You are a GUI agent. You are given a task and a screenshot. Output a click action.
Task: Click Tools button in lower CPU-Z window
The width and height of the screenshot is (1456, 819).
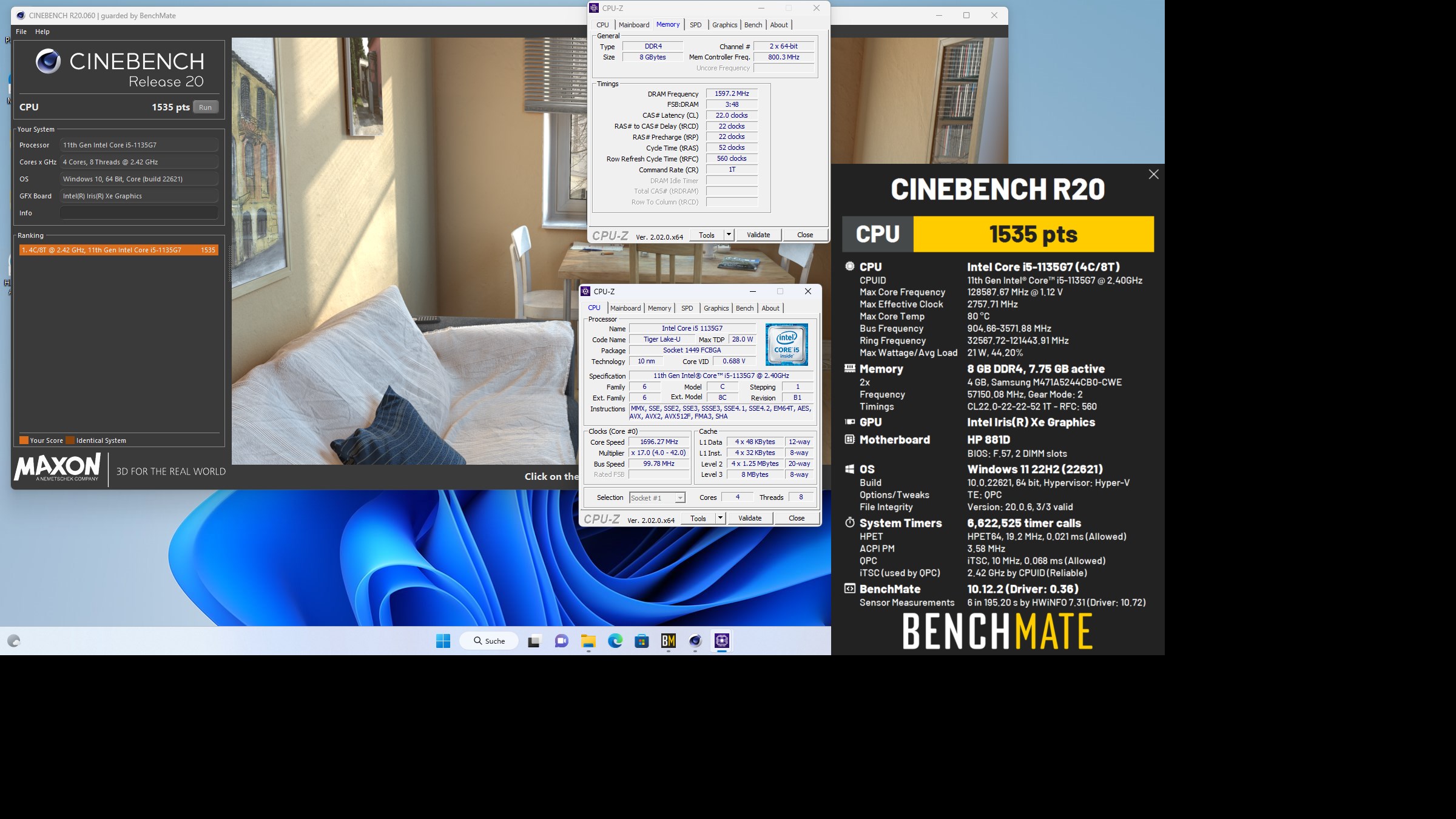click(x=698, y=519)
